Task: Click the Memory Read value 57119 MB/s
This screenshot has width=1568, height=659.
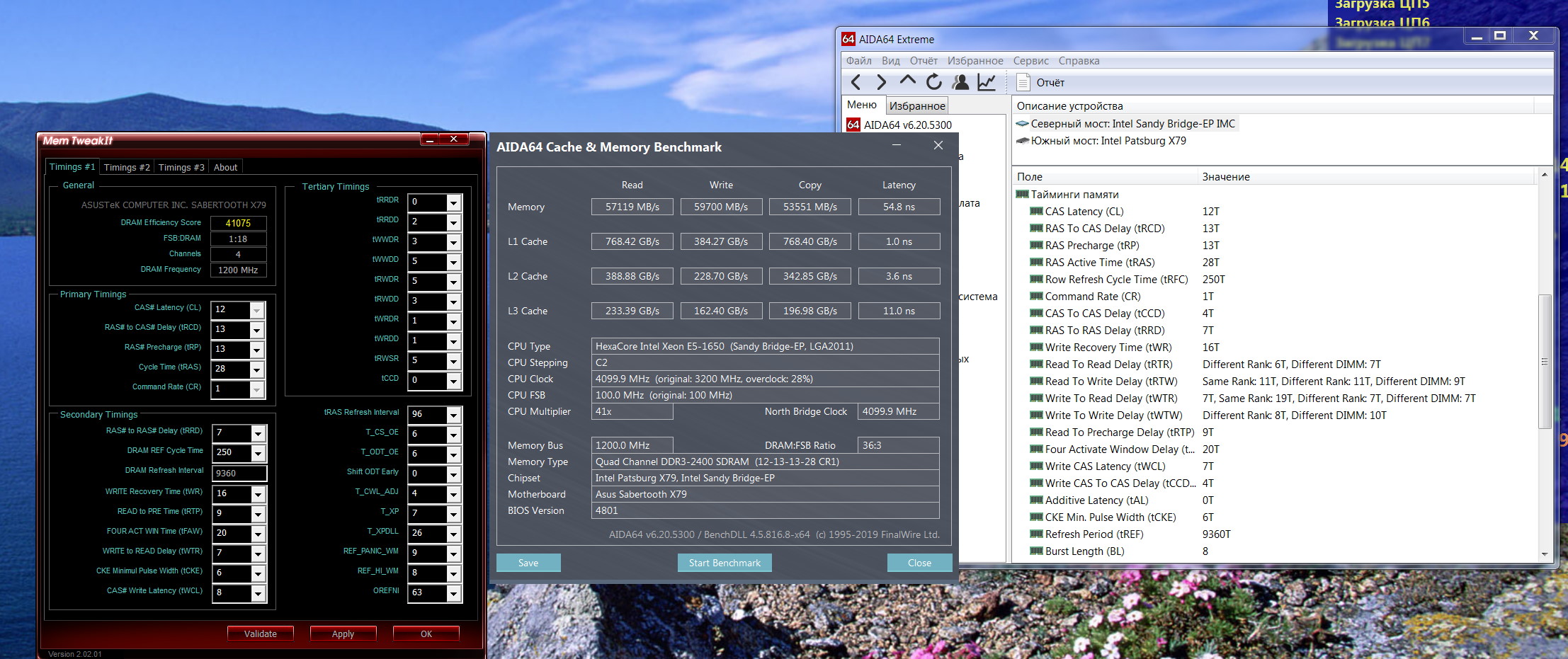Action: [632, 207]
